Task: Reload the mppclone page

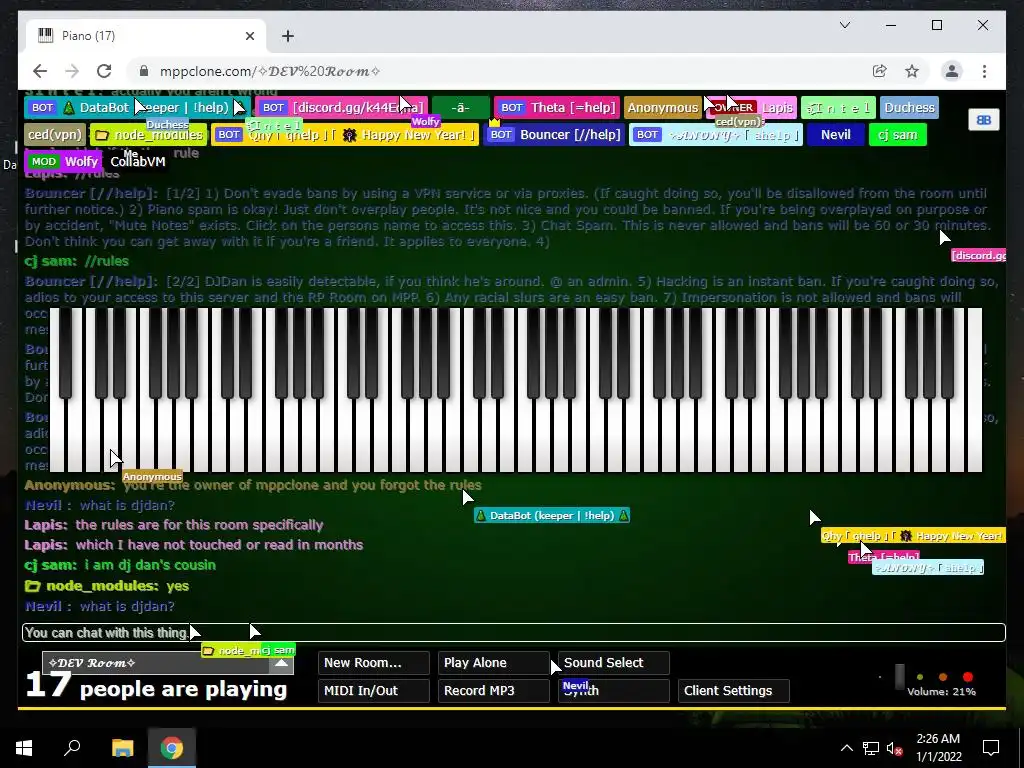Action: click(x=104, y=71)
